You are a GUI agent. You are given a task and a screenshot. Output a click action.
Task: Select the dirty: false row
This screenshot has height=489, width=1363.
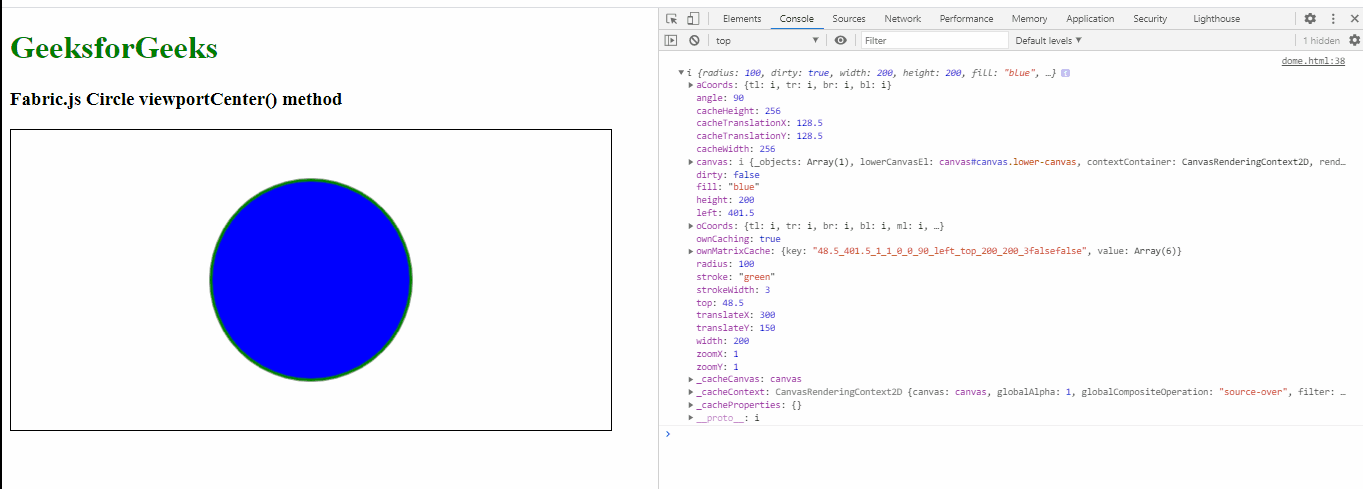728,175
